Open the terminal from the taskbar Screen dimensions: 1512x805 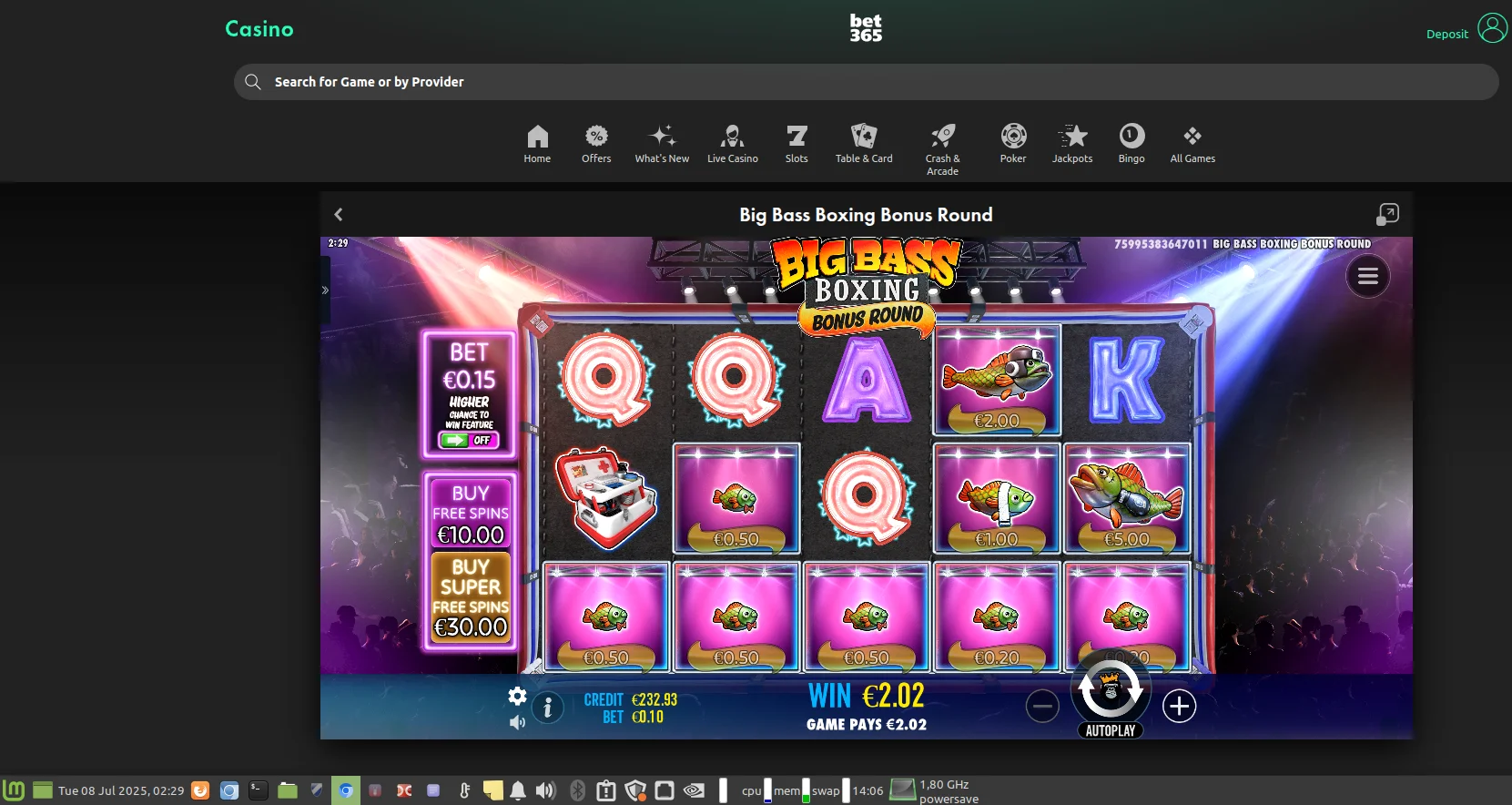click(x=259, y=790)
